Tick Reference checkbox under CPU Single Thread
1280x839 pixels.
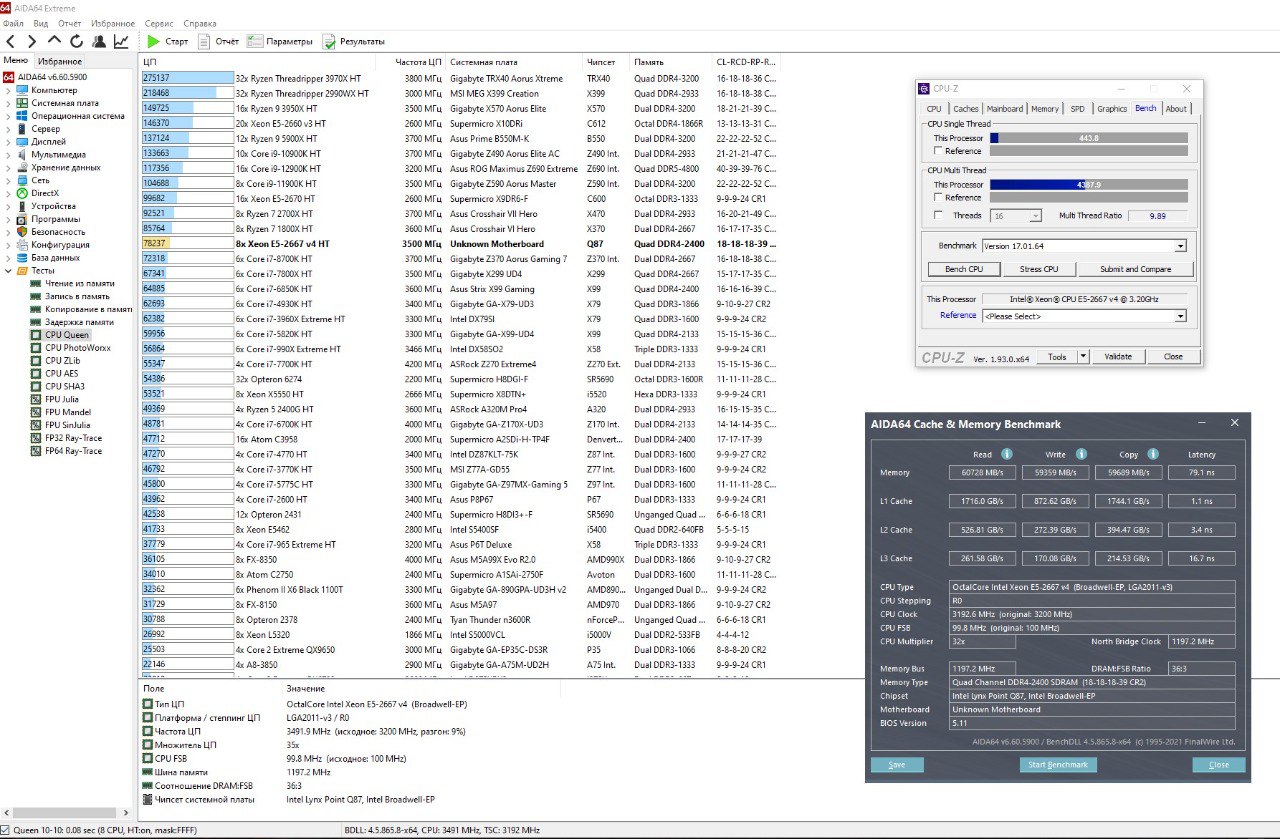pyautogui.click(x=938, y=151)
